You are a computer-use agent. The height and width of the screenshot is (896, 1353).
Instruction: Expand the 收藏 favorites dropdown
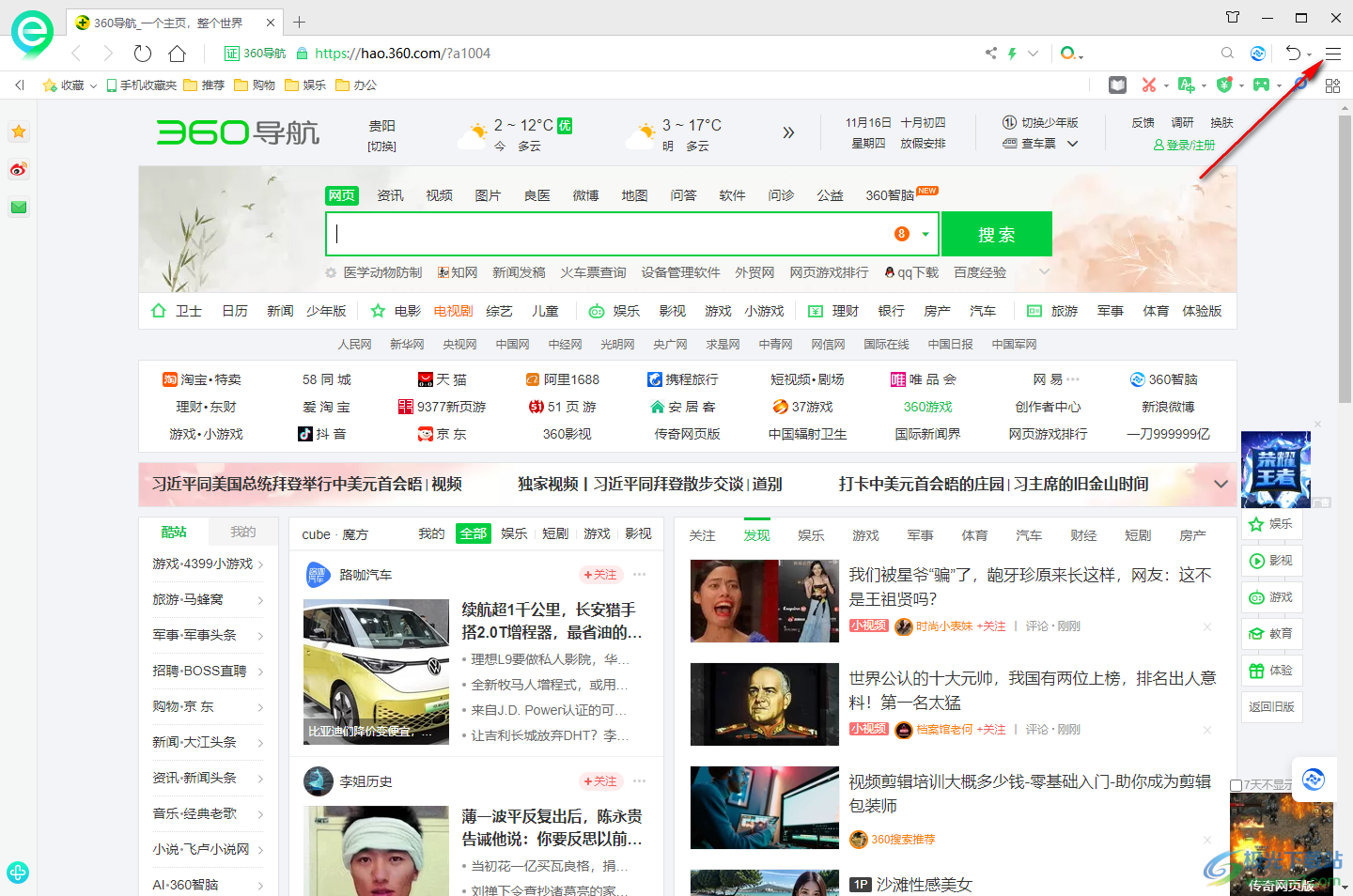click(x=93, y=85)
